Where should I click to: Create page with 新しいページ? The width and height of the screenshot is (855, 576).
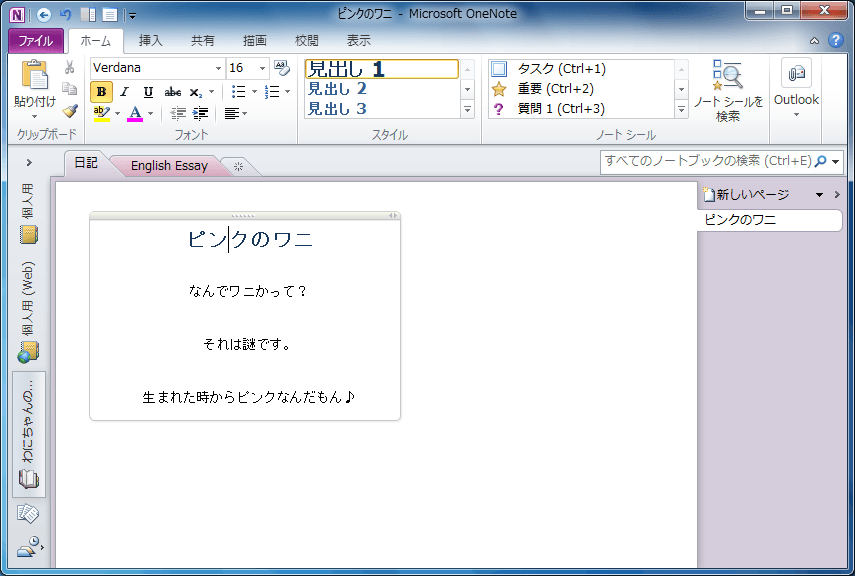(x=748, y=195)
